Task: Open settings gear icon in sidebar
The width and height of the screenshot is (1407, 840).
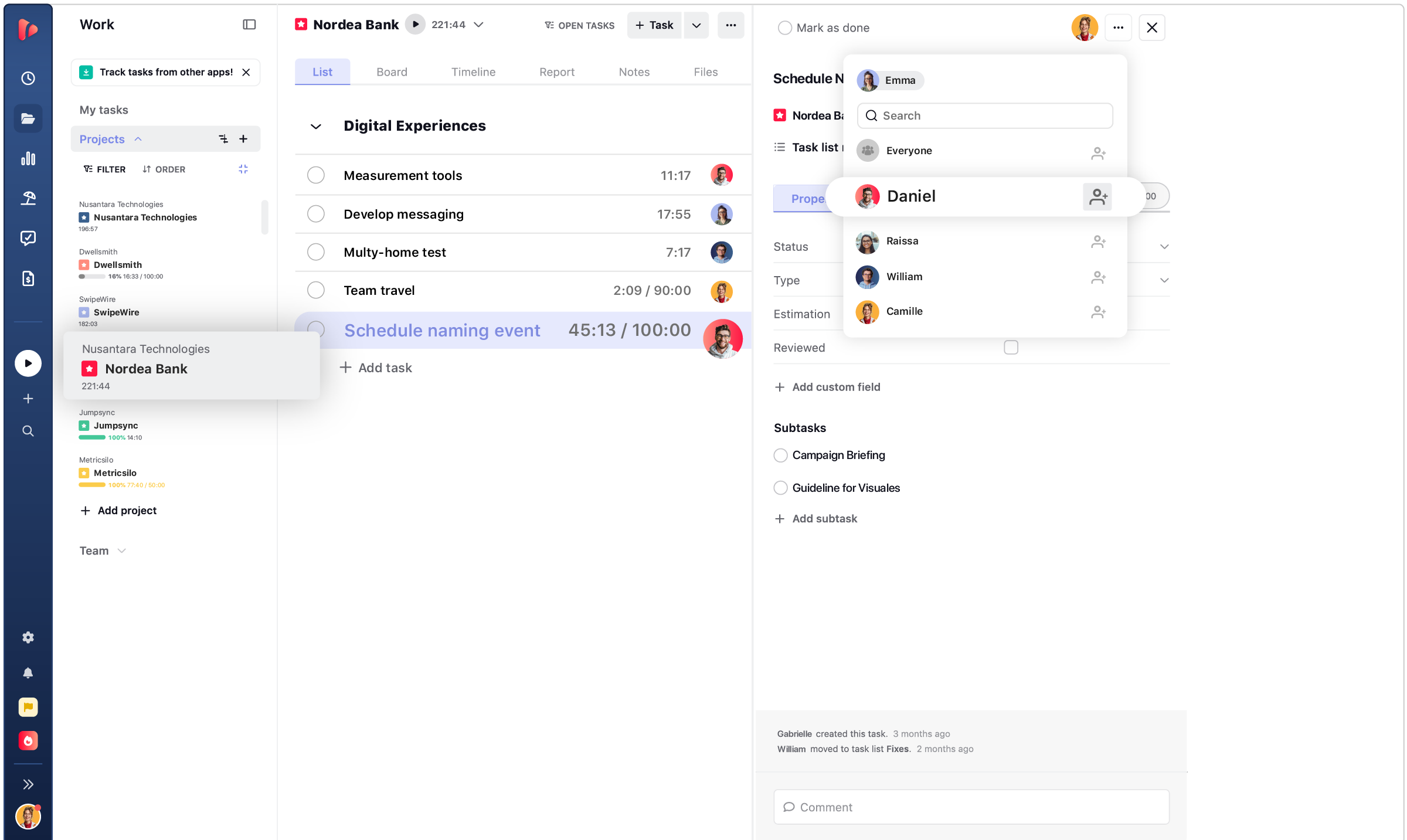Action: coord(28,638)
